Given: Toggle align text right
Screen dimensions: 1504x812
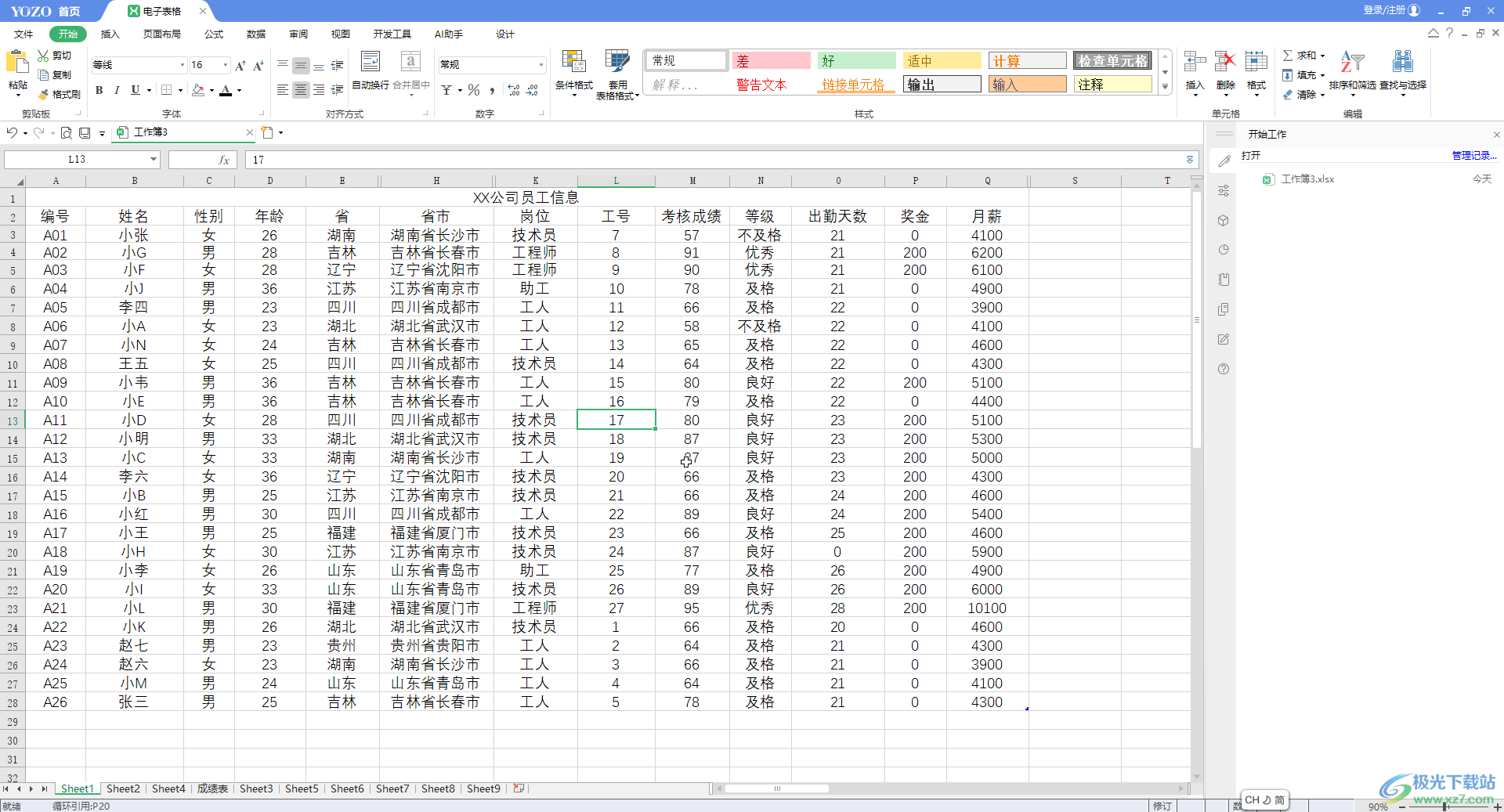Looking at the screenshot, I should pos(319,90).
